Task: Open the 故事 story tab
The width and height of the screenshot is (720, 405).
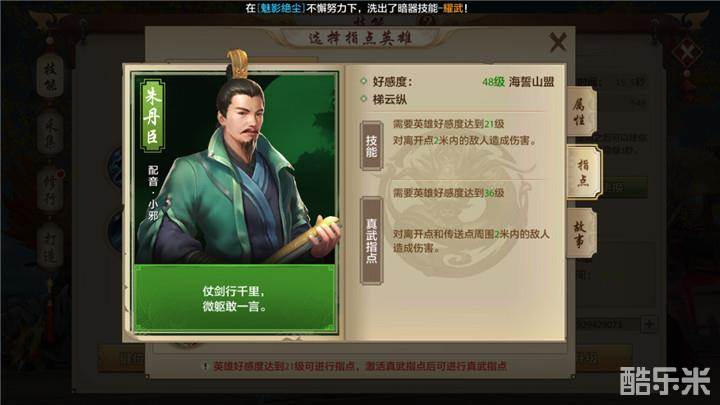Action: click(581, 233)
